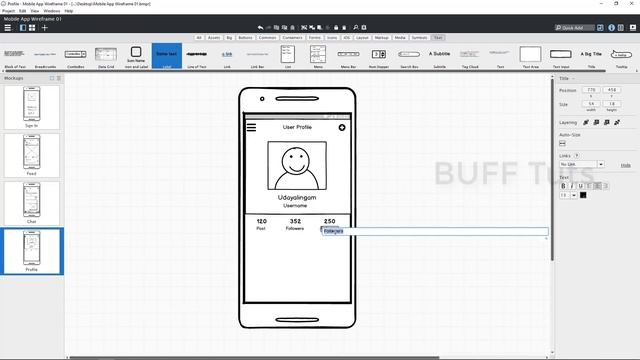Open the Edit menu
The width and height of the screenshot is (640, 360).
pos(22,11)
